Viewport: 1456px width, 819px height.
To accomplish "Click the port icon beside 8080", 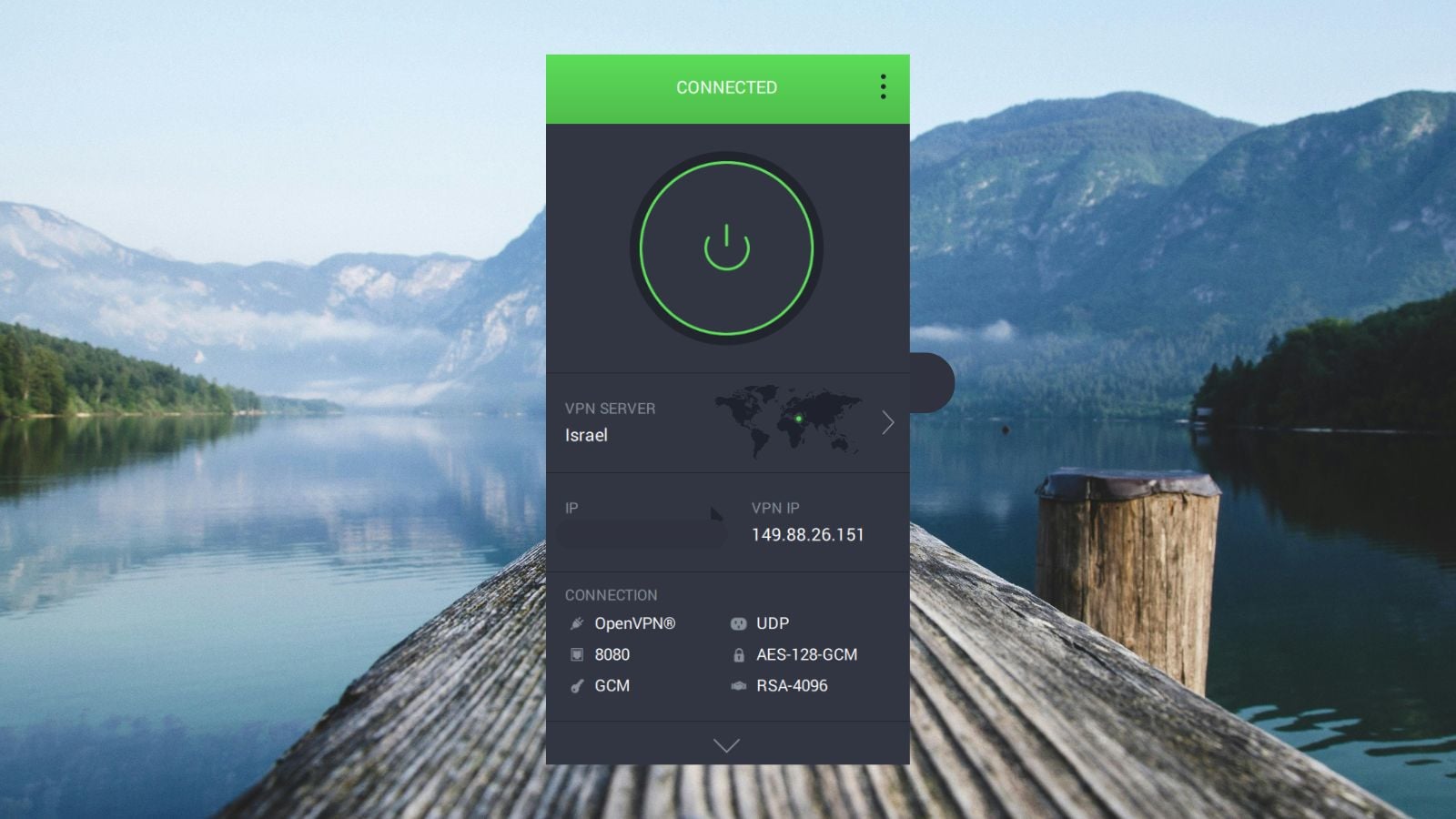I will click(576, 654).
